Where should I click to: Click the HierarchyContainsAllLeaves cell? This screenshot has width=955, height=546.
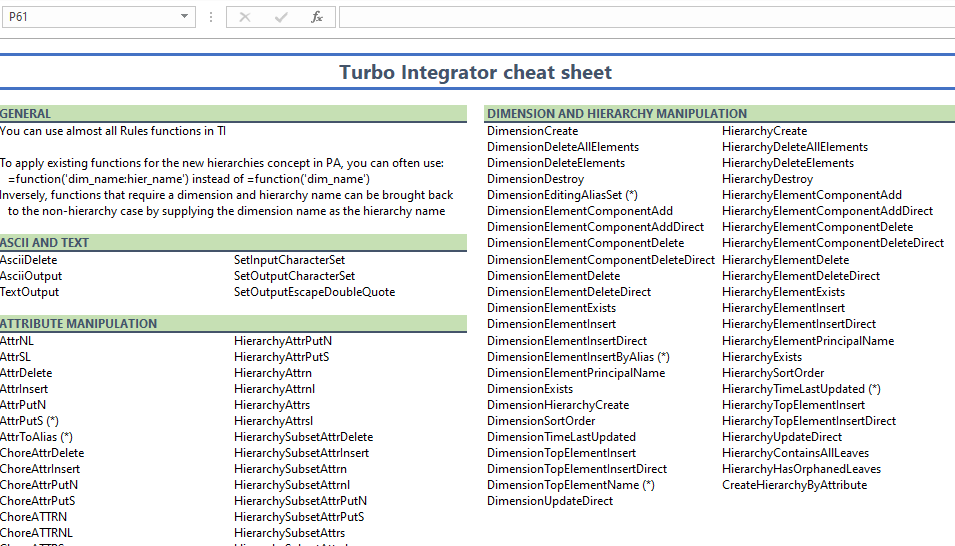pos(795,453)
